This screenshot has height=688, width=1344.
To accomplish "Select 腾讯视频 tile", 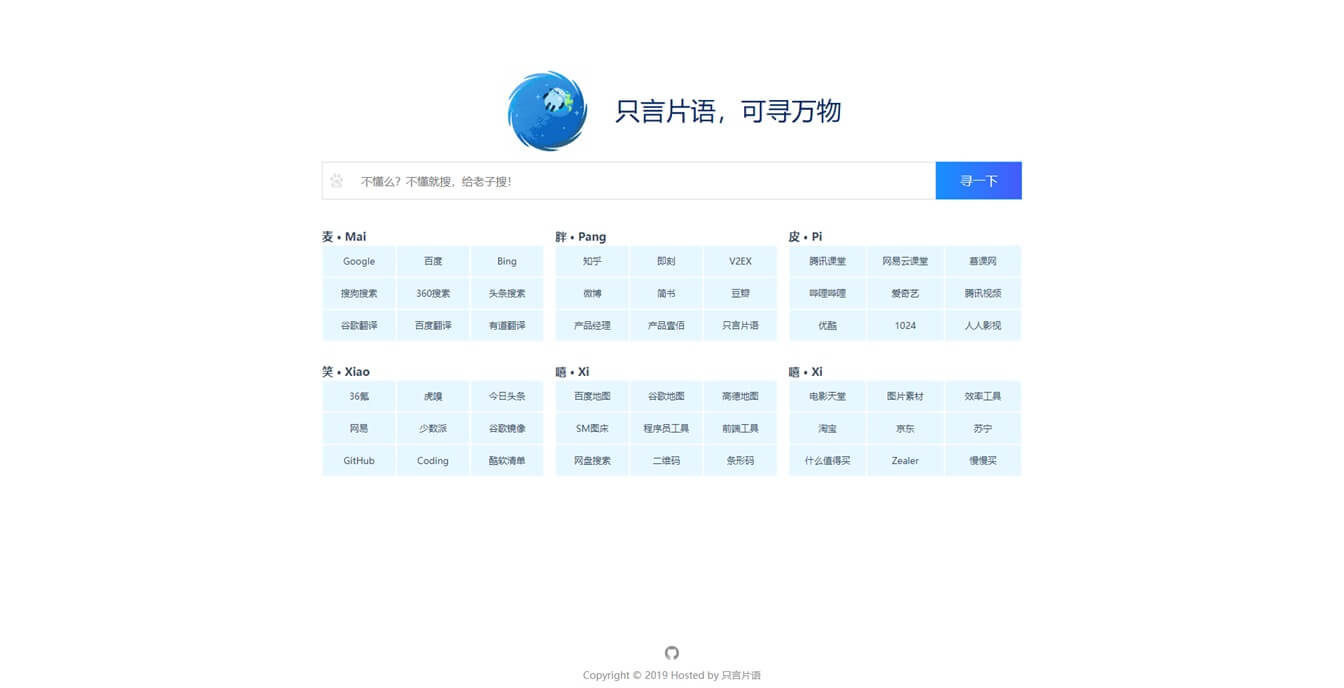I will (x=983, y=293).
